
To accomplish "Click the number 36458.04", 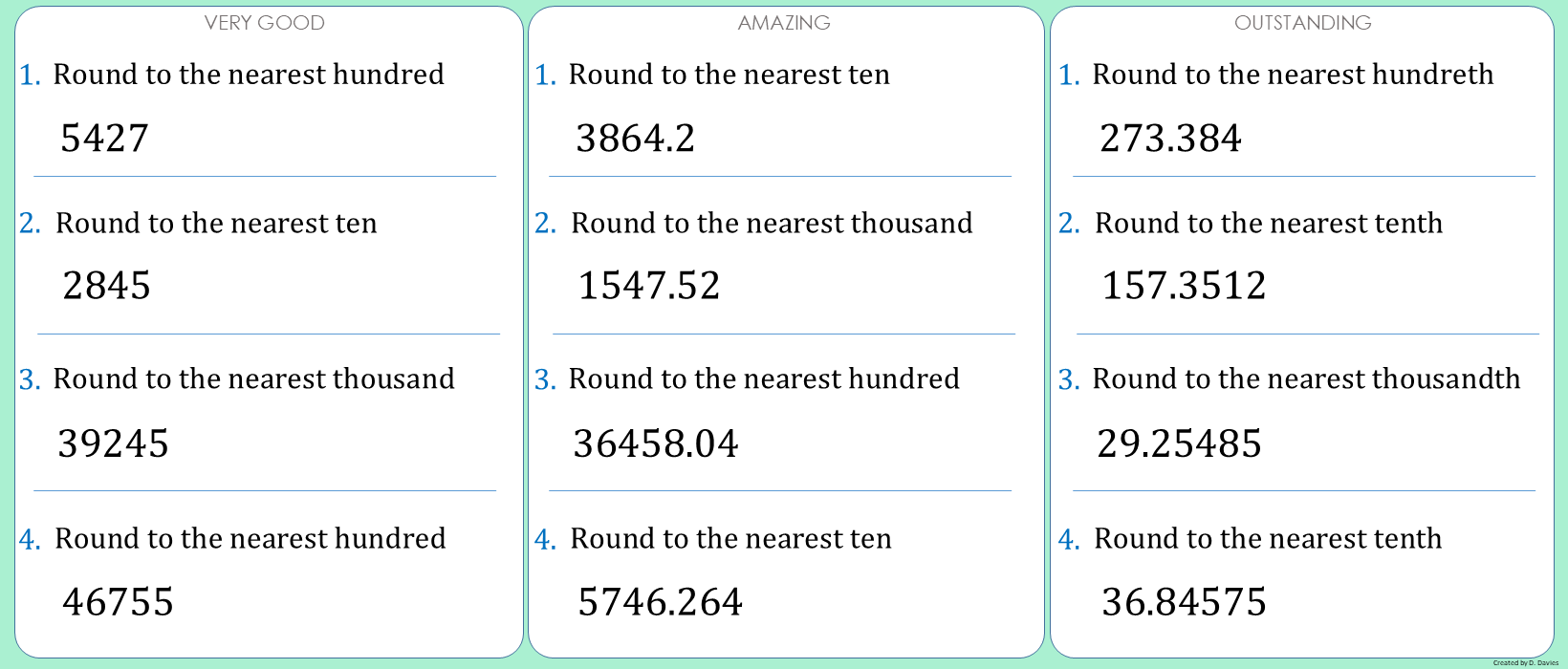I will click(x=655, y=443).
